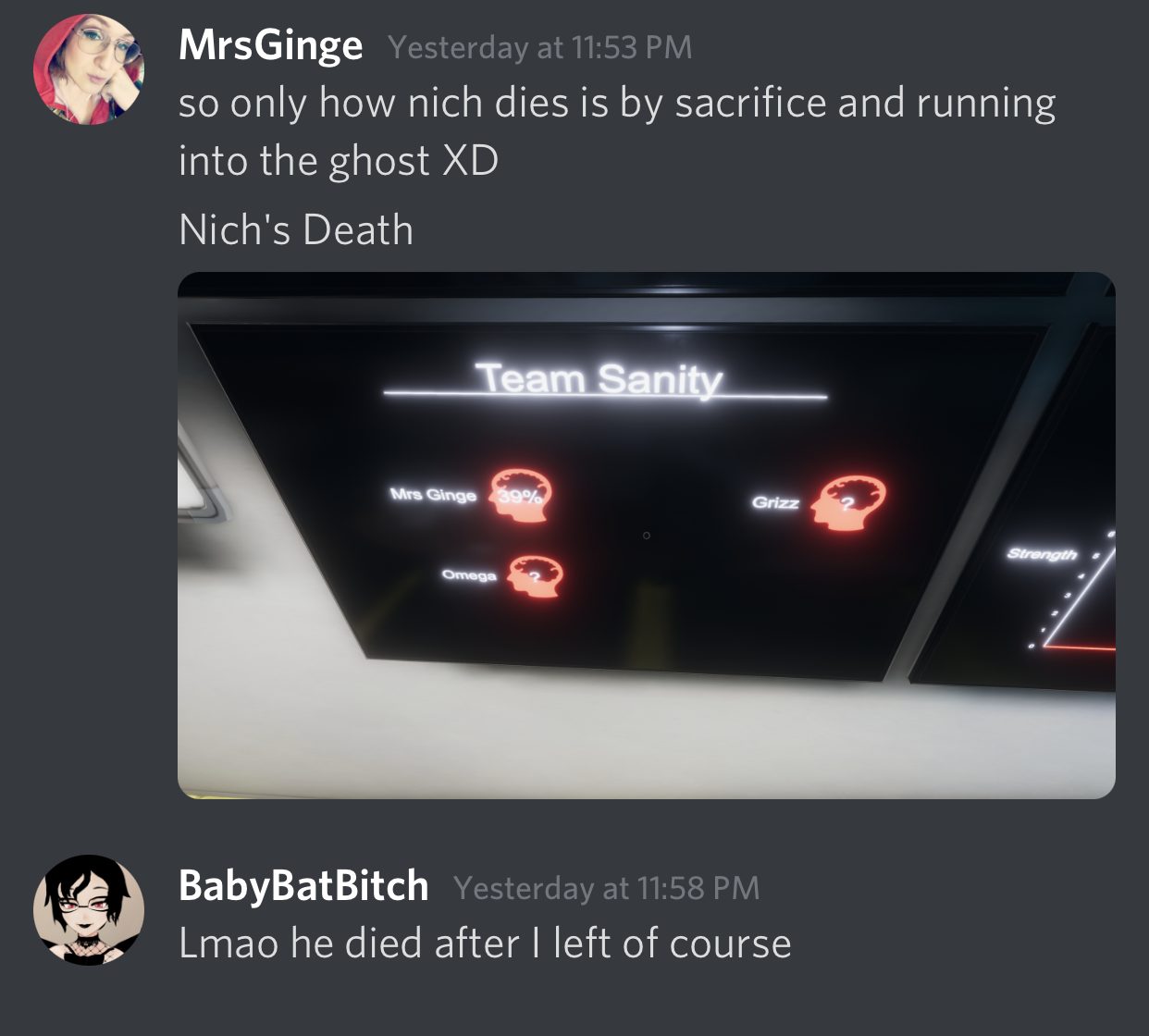Click the Team Sanity heading in the image
1149x1036 pixels.
coord(599,378)
